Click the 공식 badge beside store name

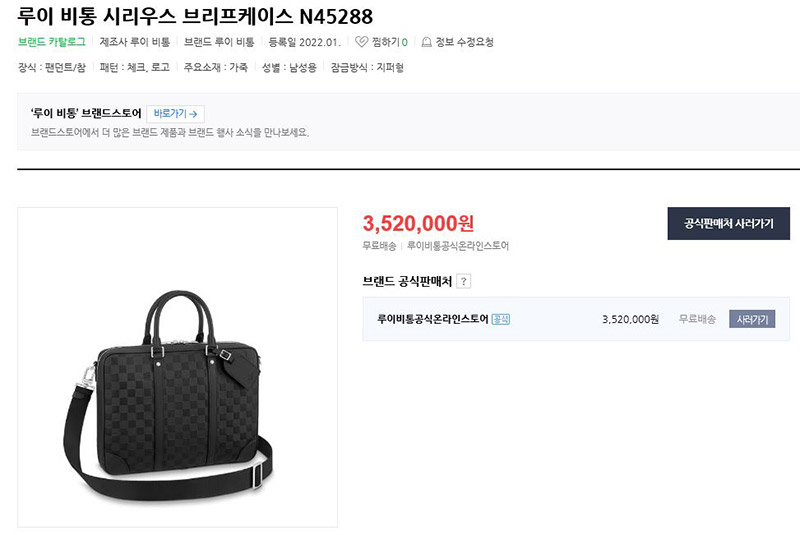tap(501, 319)
